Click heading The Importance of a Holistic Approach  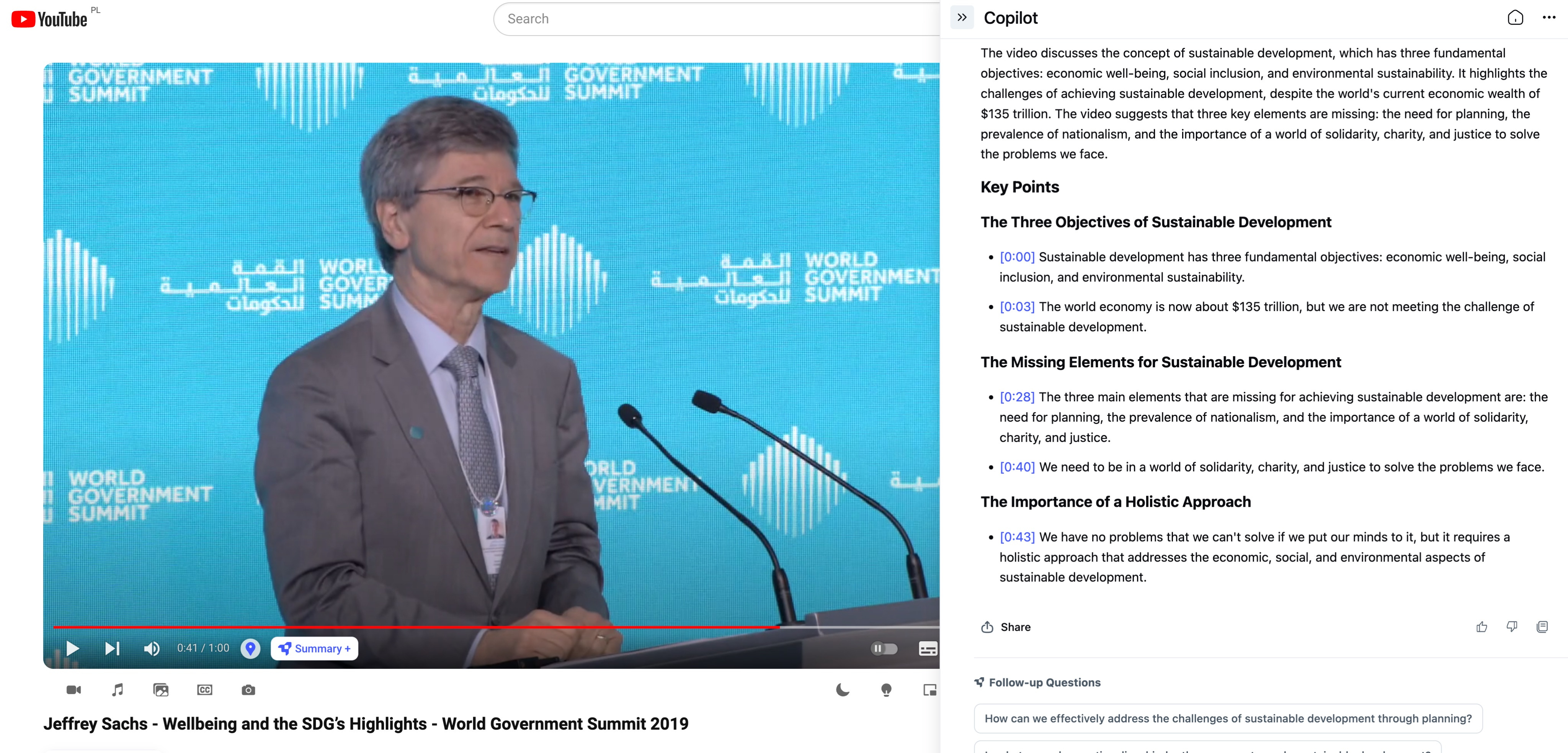[x=1116, y=502]
